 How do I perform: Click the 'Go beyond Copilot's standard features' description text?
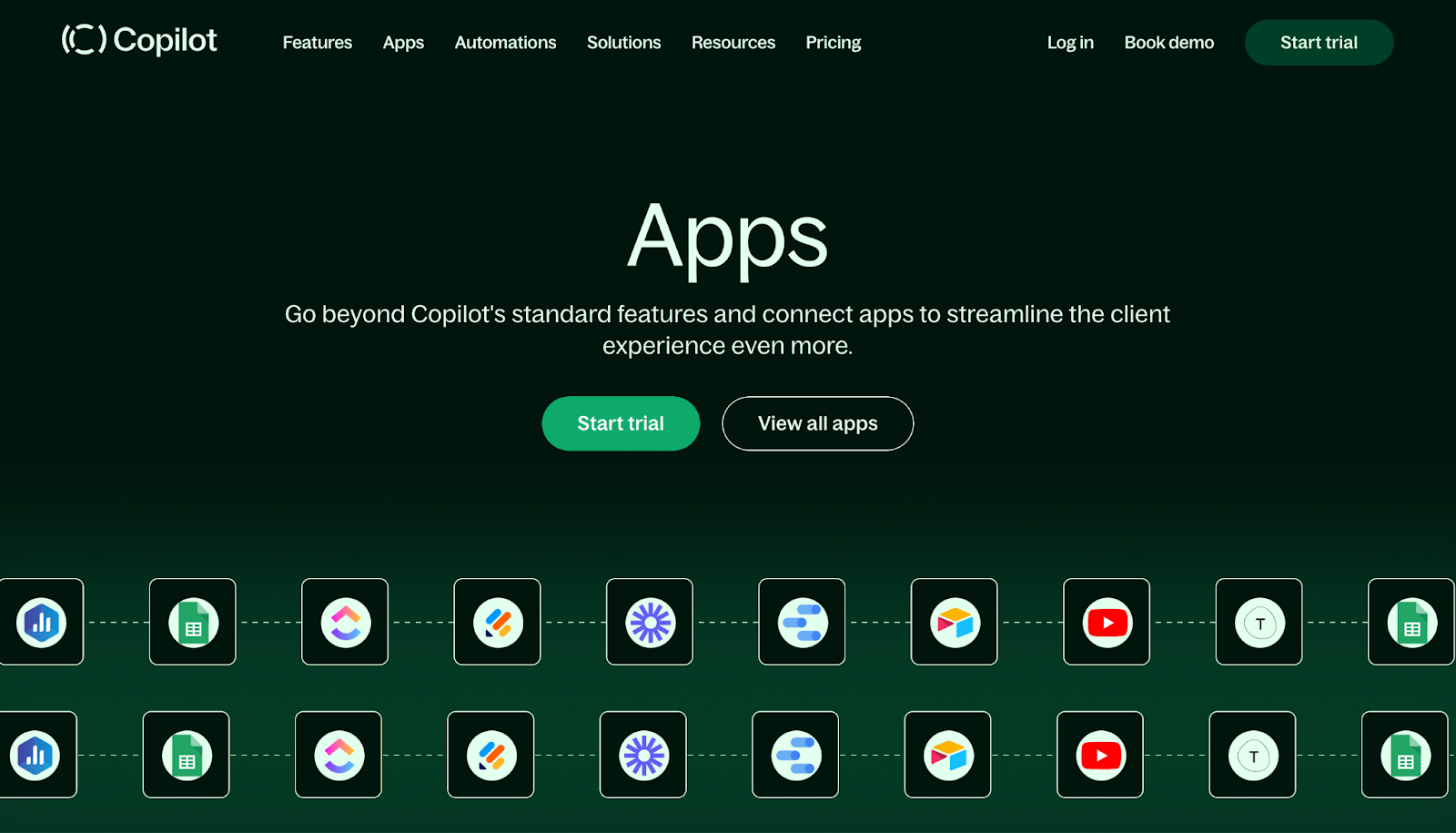pyautogui.click(x=728, y=330)
